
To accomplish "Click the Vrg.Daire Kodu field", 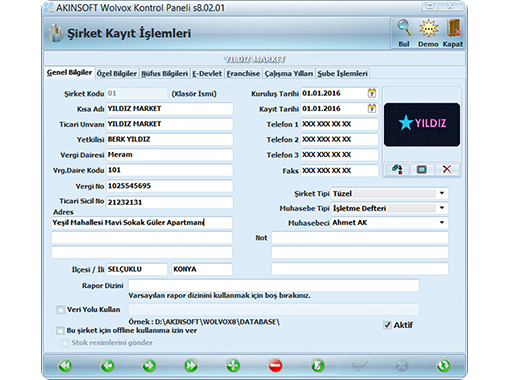I will pos(170,170).
